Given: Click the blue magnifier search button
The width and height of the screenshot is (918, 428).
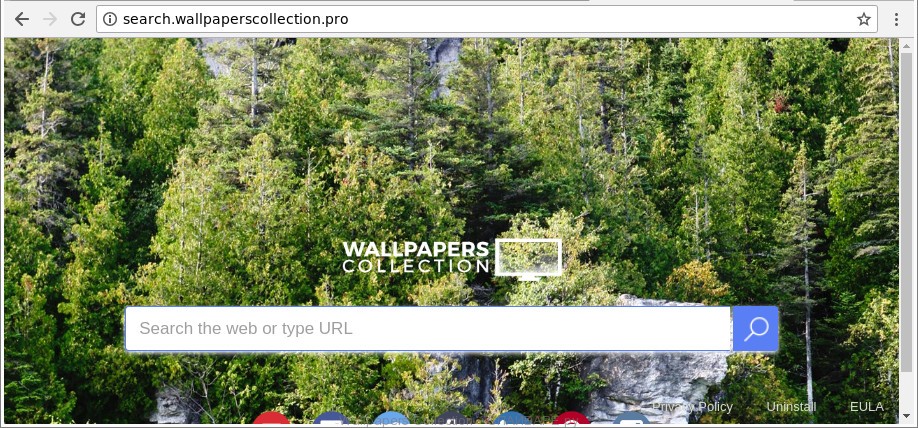Looking at the screenshot, I should (x=756, y=328).
